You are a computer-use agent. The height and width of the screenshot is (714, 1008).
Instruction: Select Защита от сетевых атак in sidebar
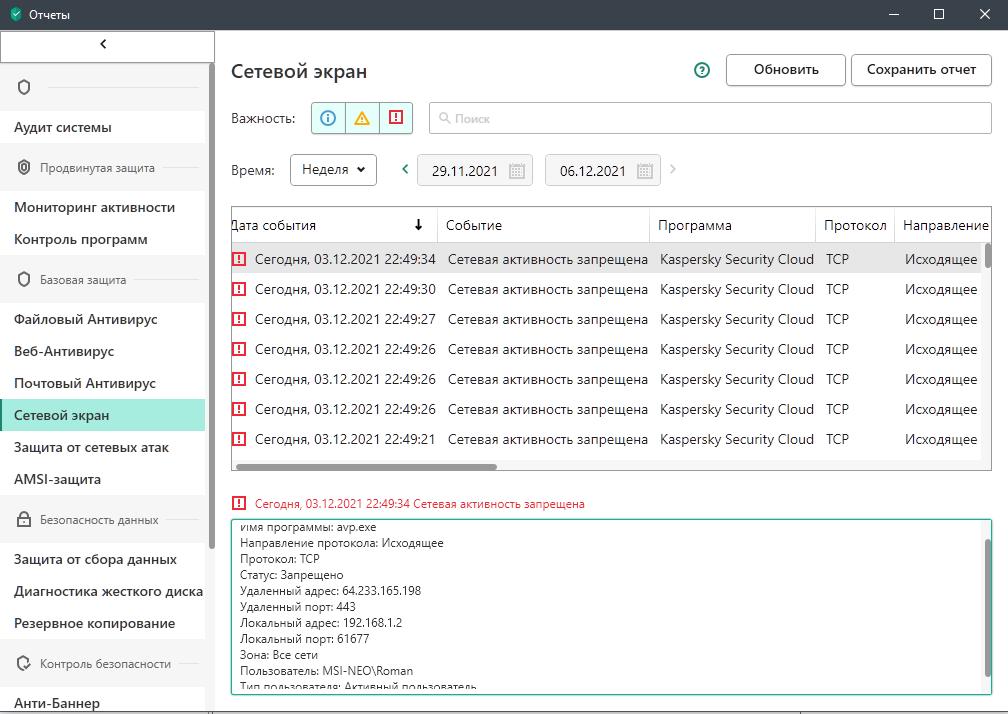click(x=91, y=447)
